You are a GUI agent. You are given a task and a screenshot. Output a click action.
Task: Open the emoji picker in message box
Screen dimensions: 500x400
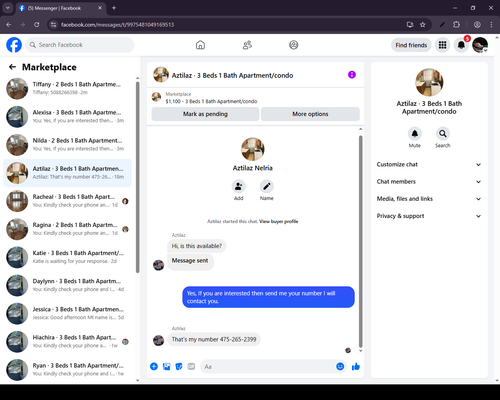(340, 367)
